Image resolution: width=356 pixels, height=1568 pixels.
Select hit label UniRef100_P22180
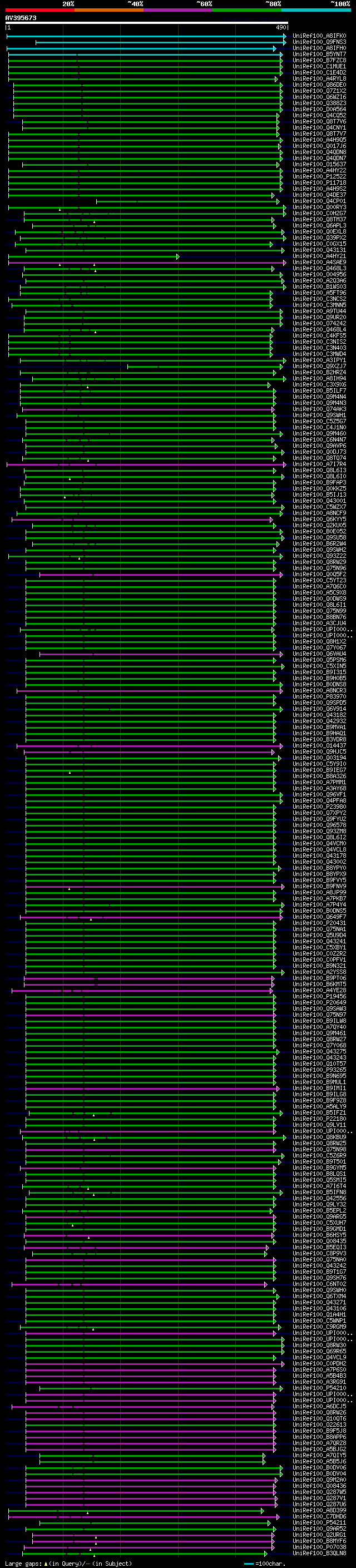319,1119
